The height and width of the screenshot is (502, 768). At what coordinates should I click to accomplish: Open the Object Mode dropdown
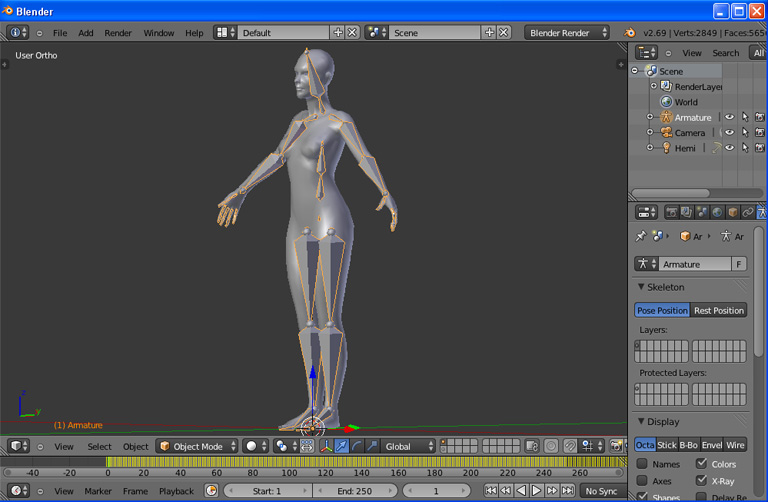pyautogui.click(x=197, y=446)
